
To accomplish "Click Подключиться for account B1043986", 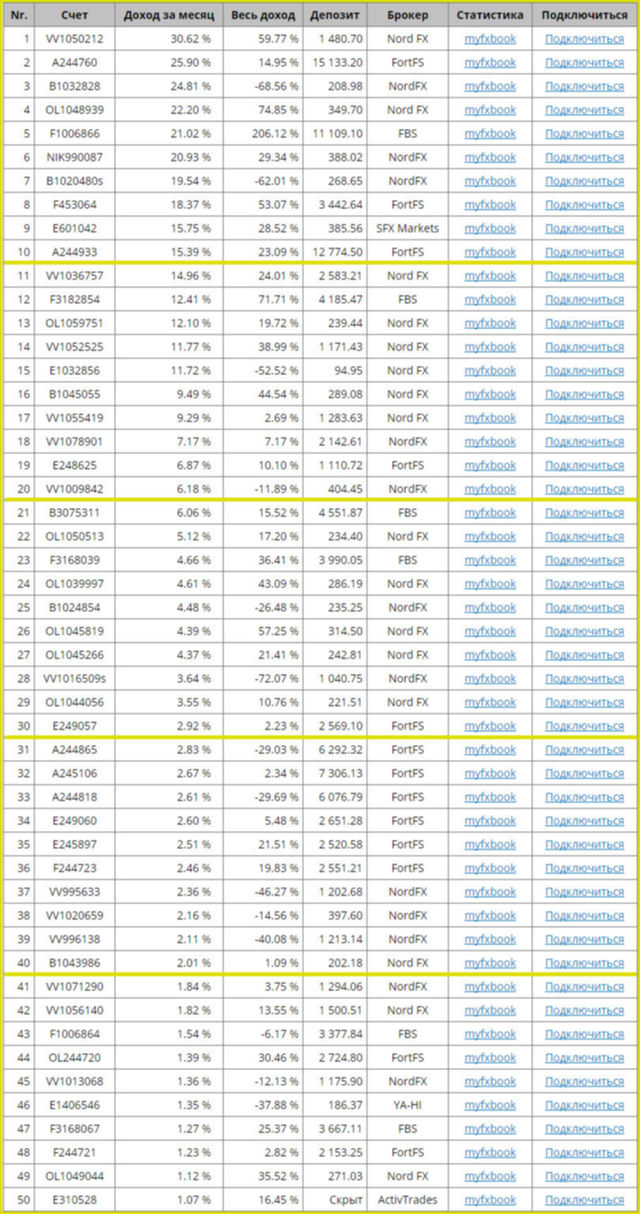I will [584, 963].
